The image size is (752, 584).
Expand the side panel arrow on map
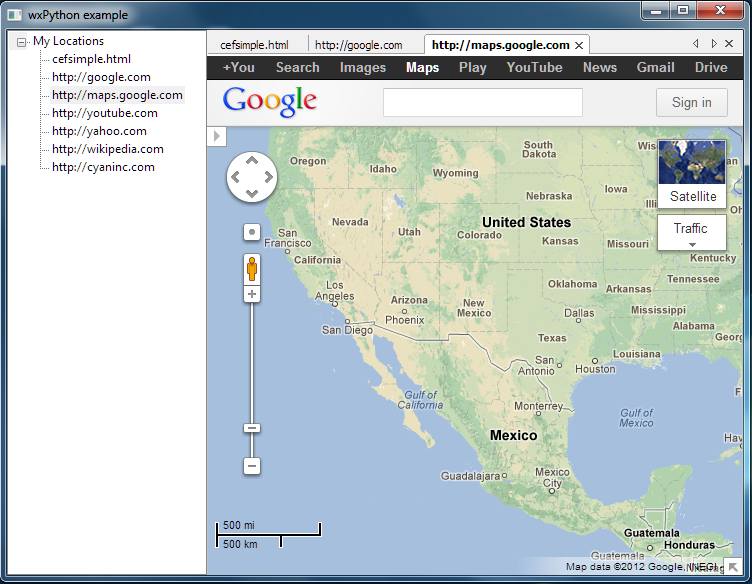pyautogui.click(x=217, y=136)
